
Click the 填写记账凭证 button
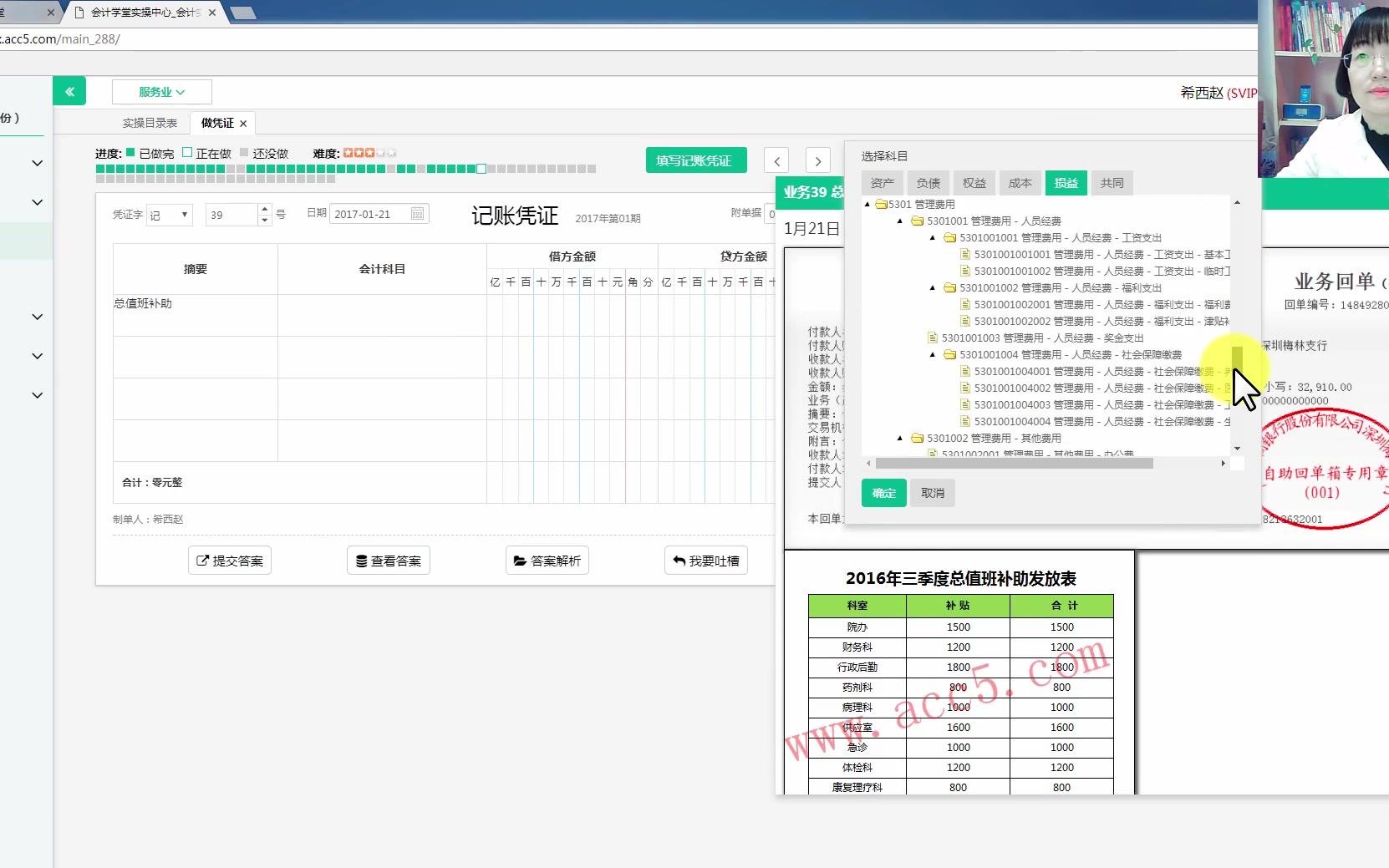(x=696, y=160)
